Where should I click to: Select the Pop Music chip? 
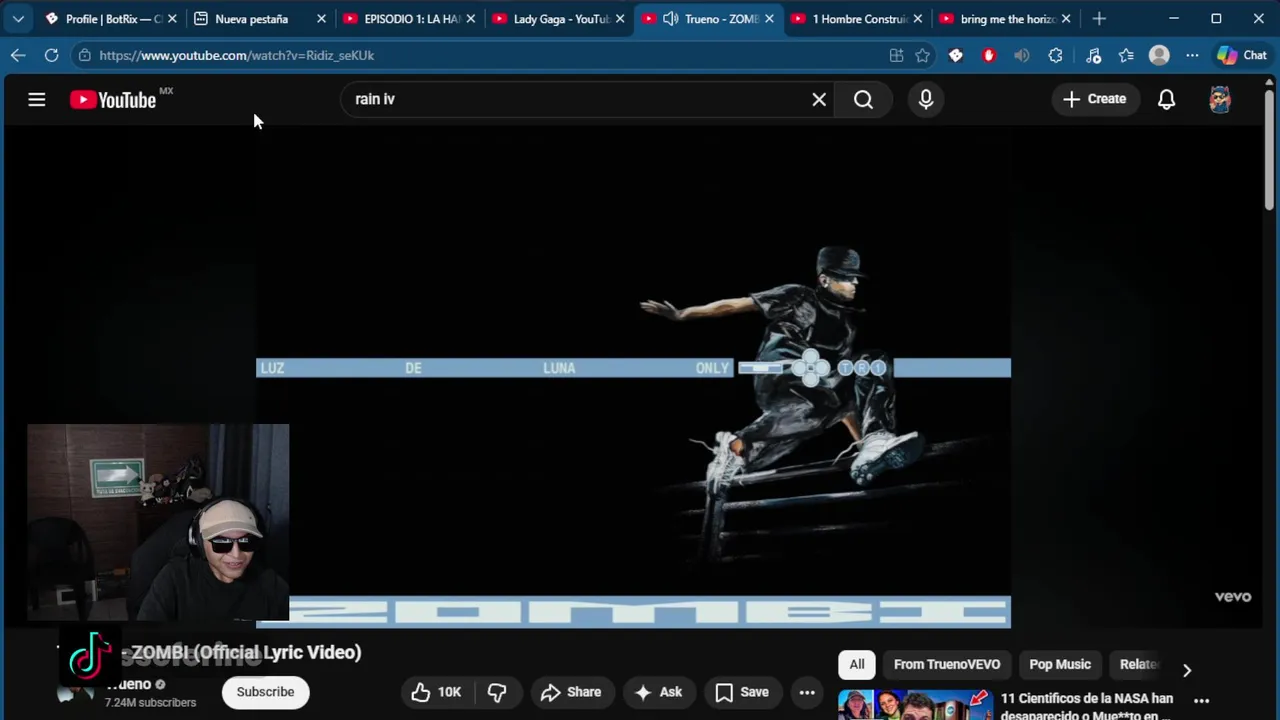tap(1060, 664)
